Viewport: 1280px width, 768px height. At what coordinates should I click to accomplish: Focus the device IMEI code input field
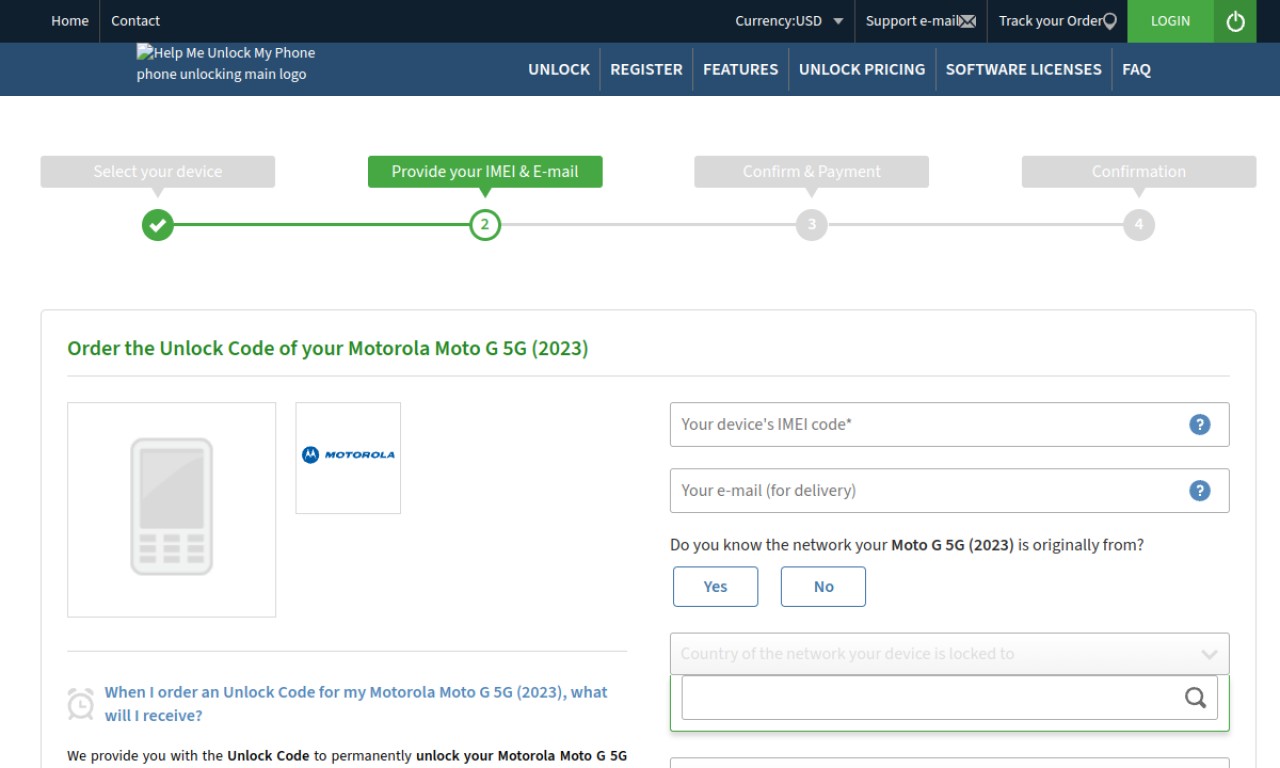949,424
